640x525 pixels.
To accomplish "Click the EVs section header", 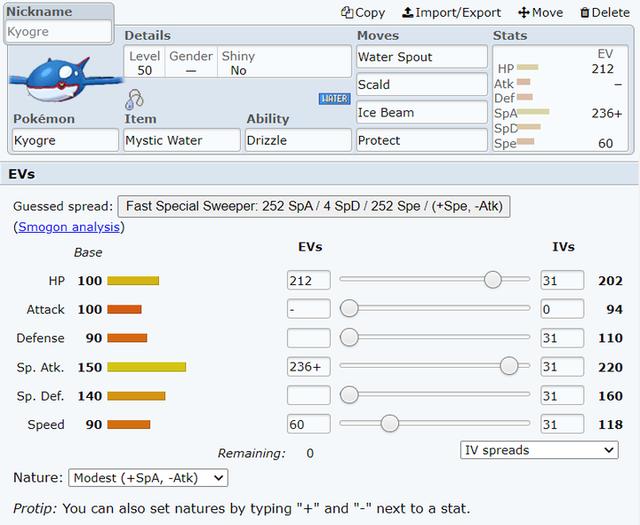I will (x=320, y=174).
